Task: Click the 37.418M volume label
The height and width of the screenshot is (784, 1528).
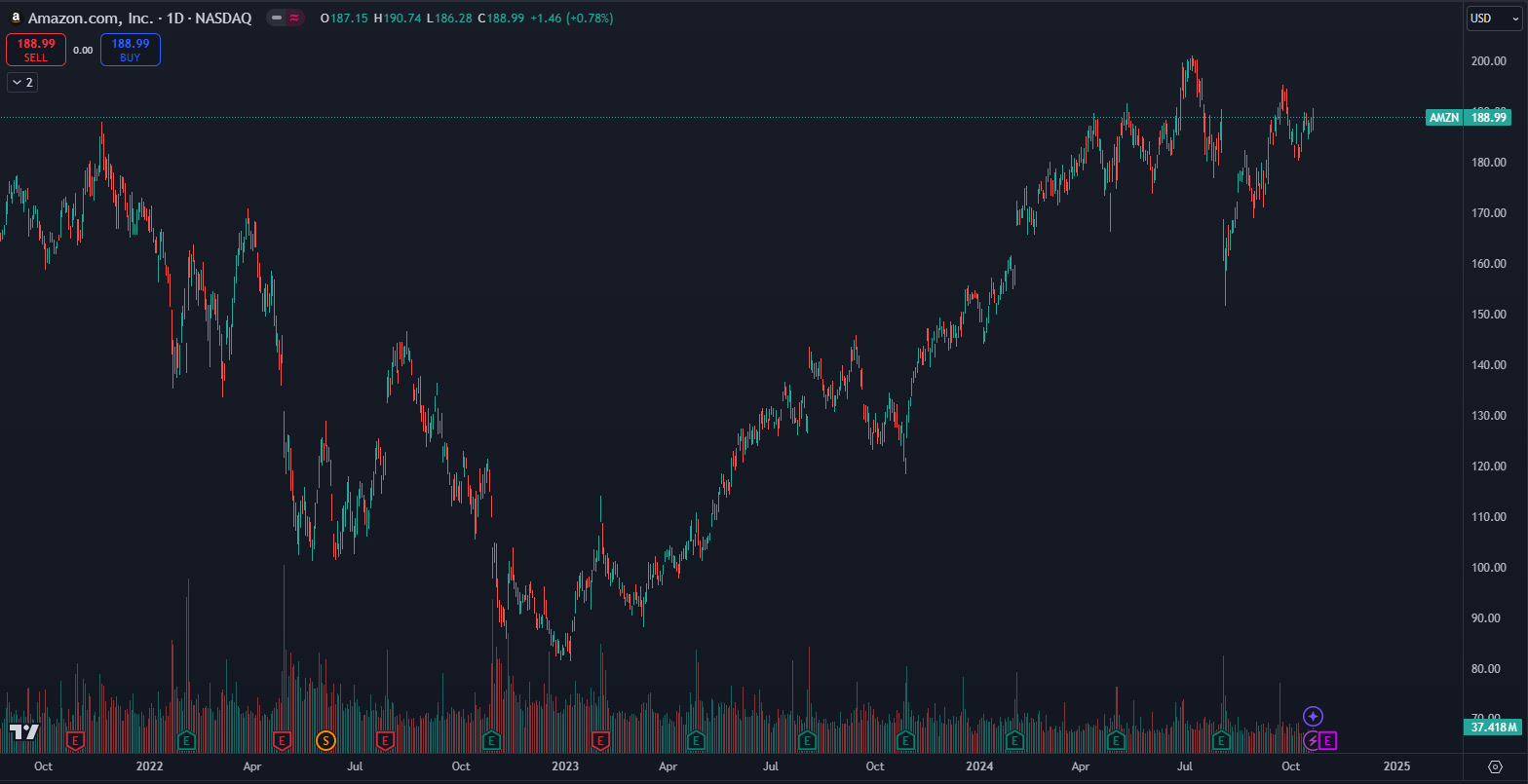Action: point(1494,727)
